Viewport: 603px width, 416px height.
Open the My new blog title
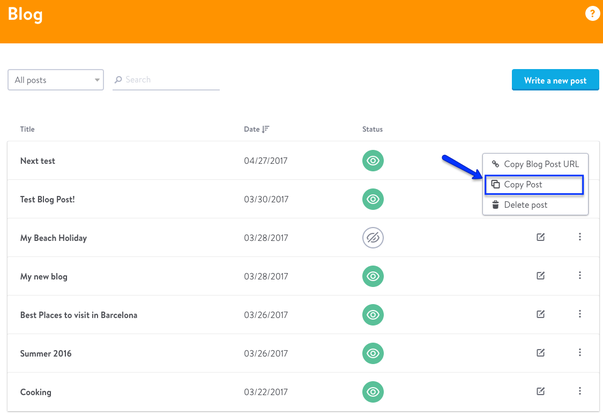pos(43,277)
